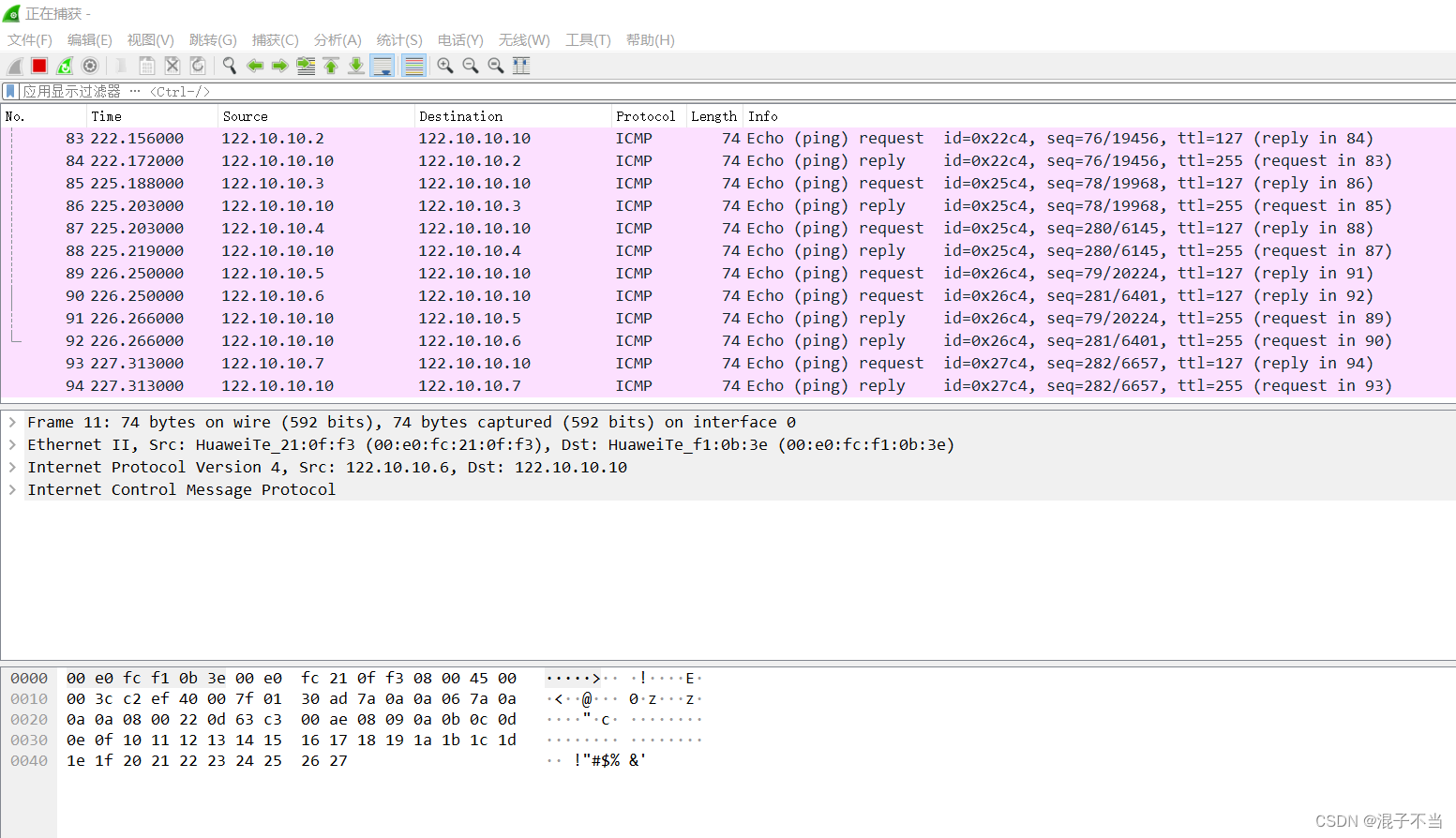This screenshot has width=1456, height=838.
Task: Open the 文件(F) menu
Action: coord(30,40)
